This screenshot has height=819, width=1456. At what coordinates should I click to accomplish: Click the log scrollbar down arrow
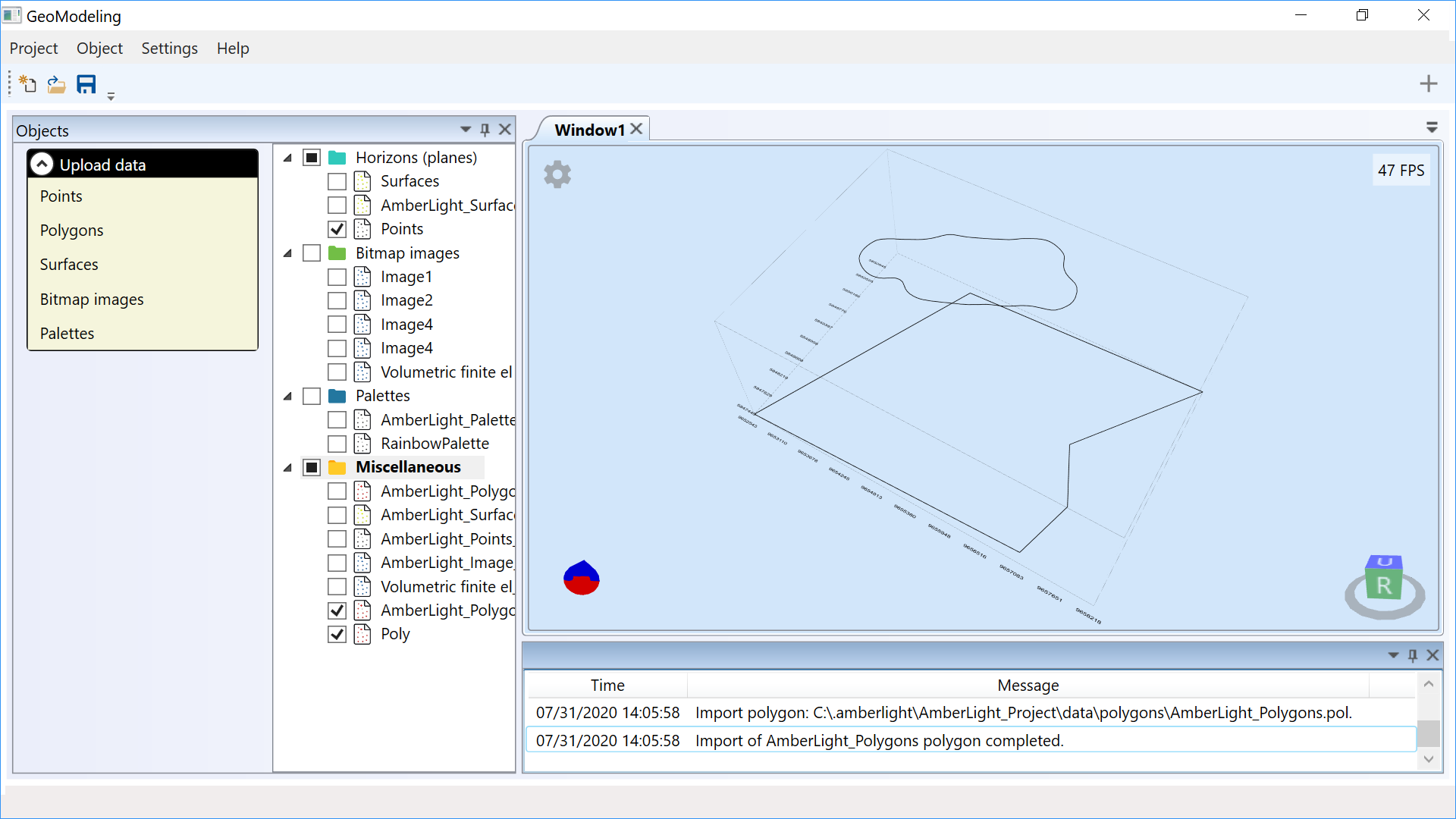tap(1429, 759)
